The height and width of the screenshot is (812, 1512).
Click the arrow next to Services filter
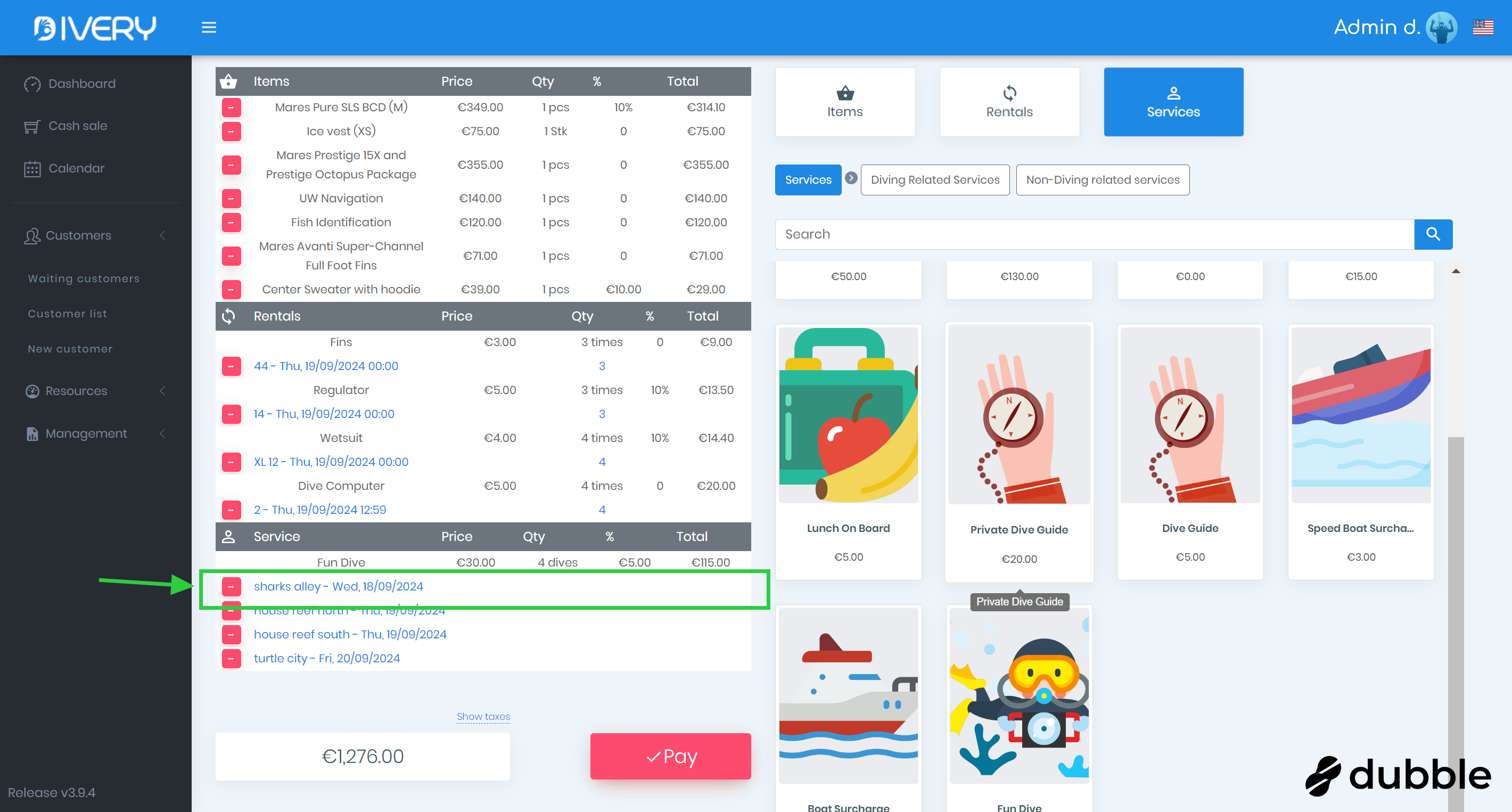pos(851,178)
